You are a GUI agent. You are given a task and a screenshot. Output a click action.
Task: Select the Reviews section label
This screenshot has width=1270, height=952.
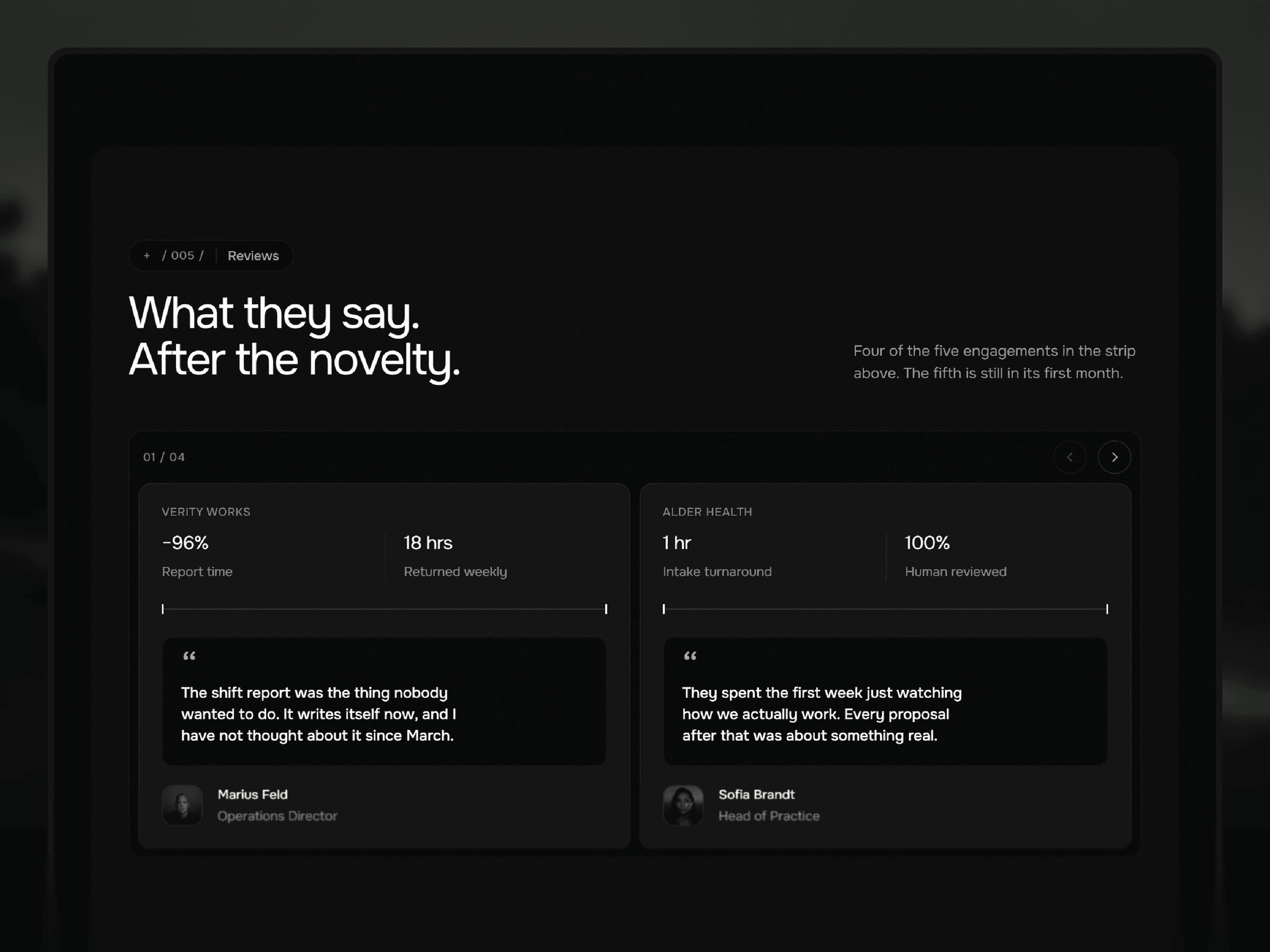tap(253, 255)
